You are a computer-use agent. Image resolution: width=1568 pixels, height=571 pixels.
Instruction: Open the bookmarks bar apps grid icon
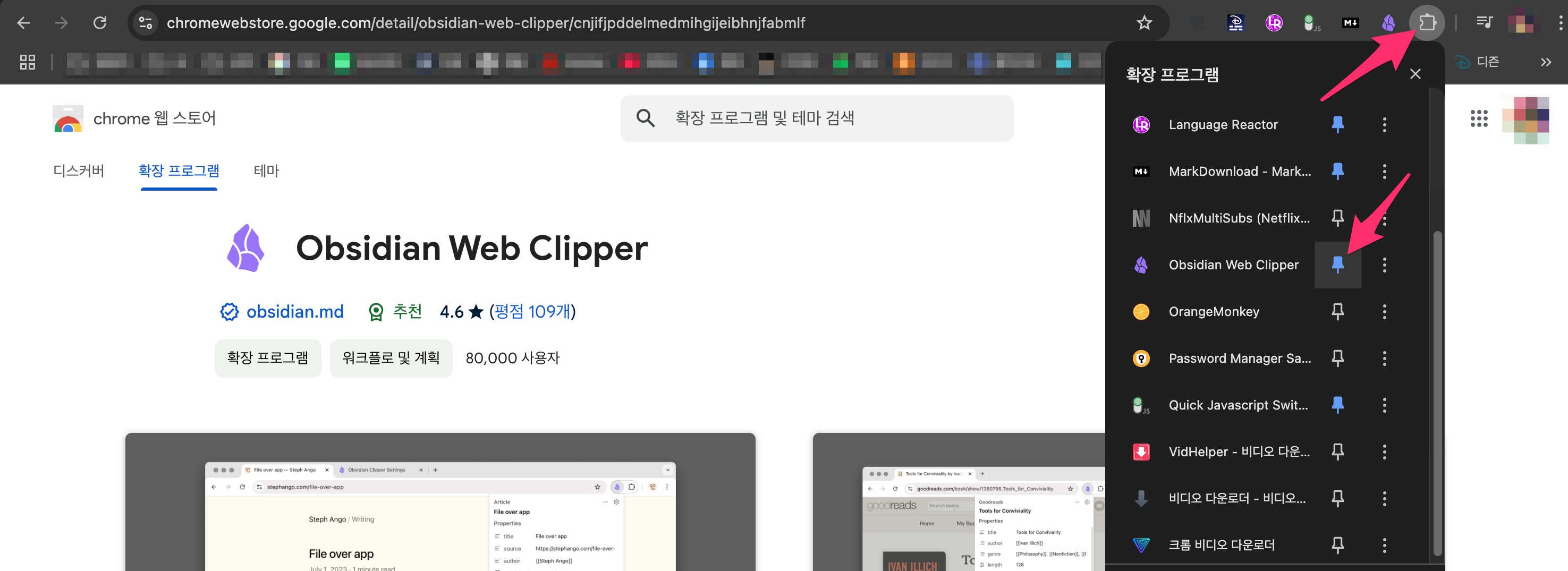click(28, 62)
